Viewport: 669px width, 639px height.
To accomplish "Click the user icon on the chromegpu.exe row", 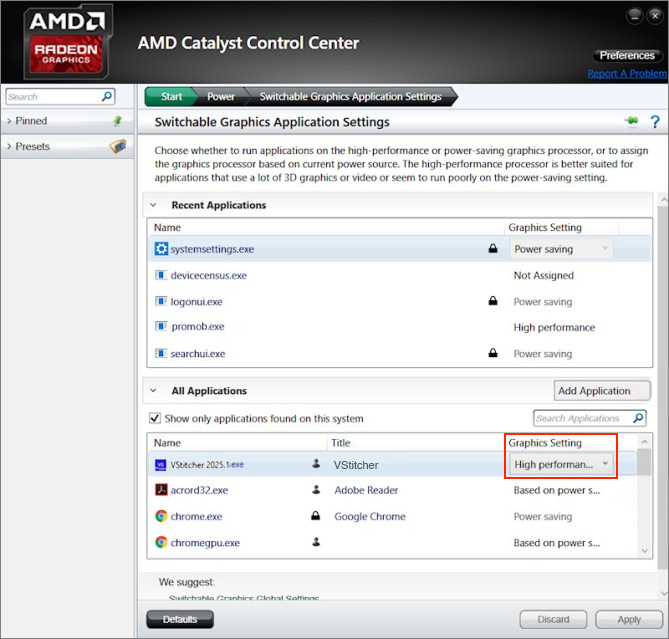I will click(316, 542).
